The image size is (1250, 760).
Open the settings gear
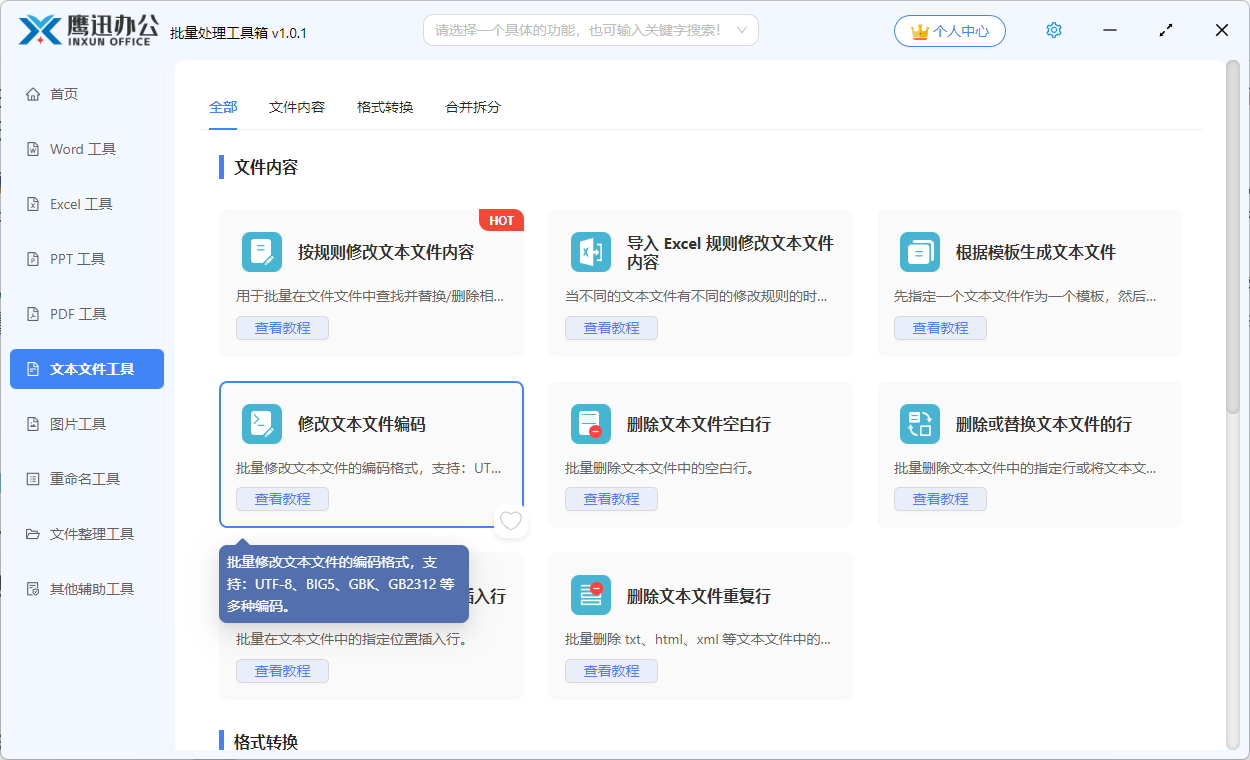pos(1053,30)
